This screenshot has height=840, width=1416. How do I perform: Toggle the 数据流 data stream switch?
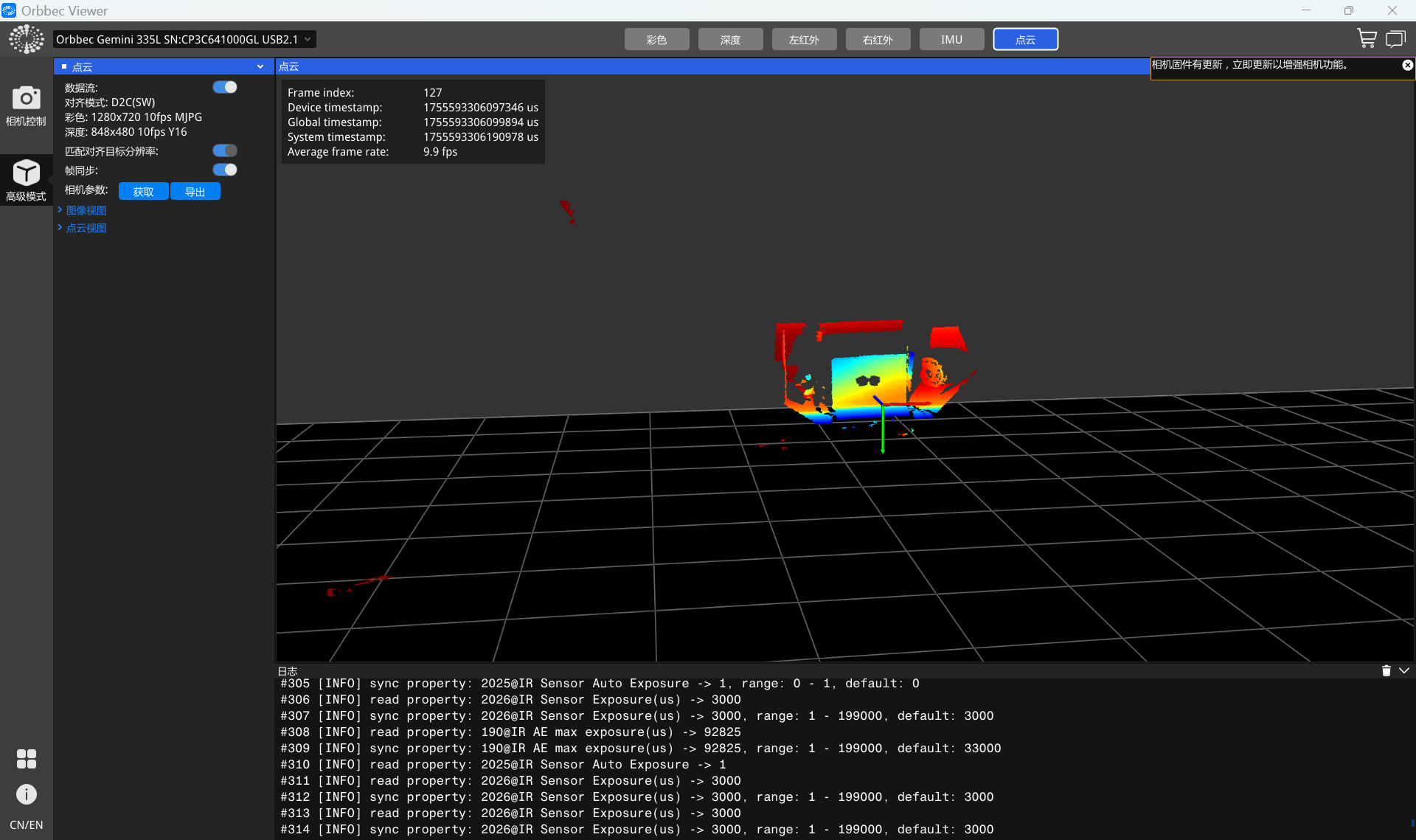225,87
